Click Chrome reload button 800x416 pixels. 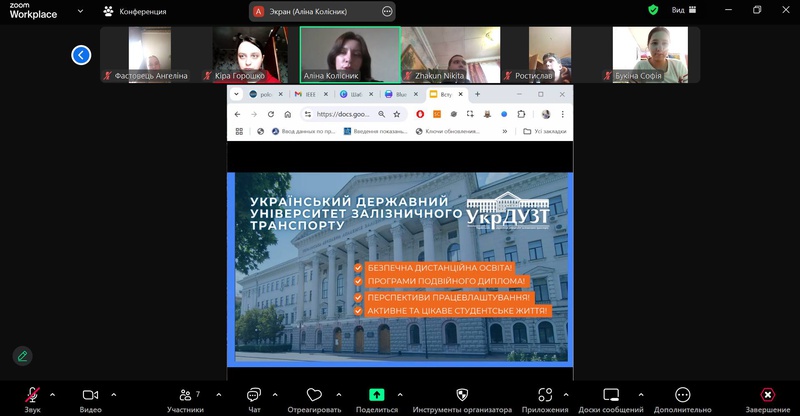pyautogui.click(x=271, y=114)
